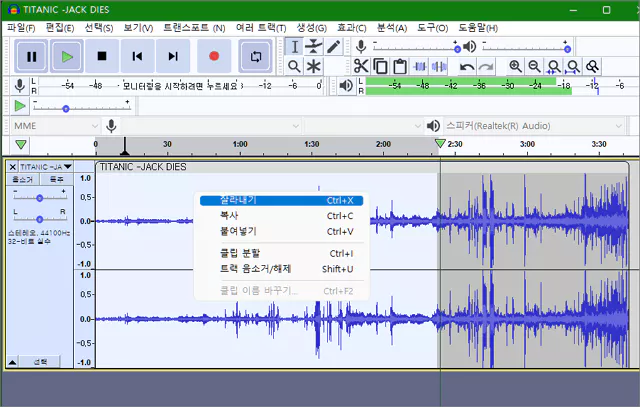Adjust the track gain slider

tap(40, 198)
